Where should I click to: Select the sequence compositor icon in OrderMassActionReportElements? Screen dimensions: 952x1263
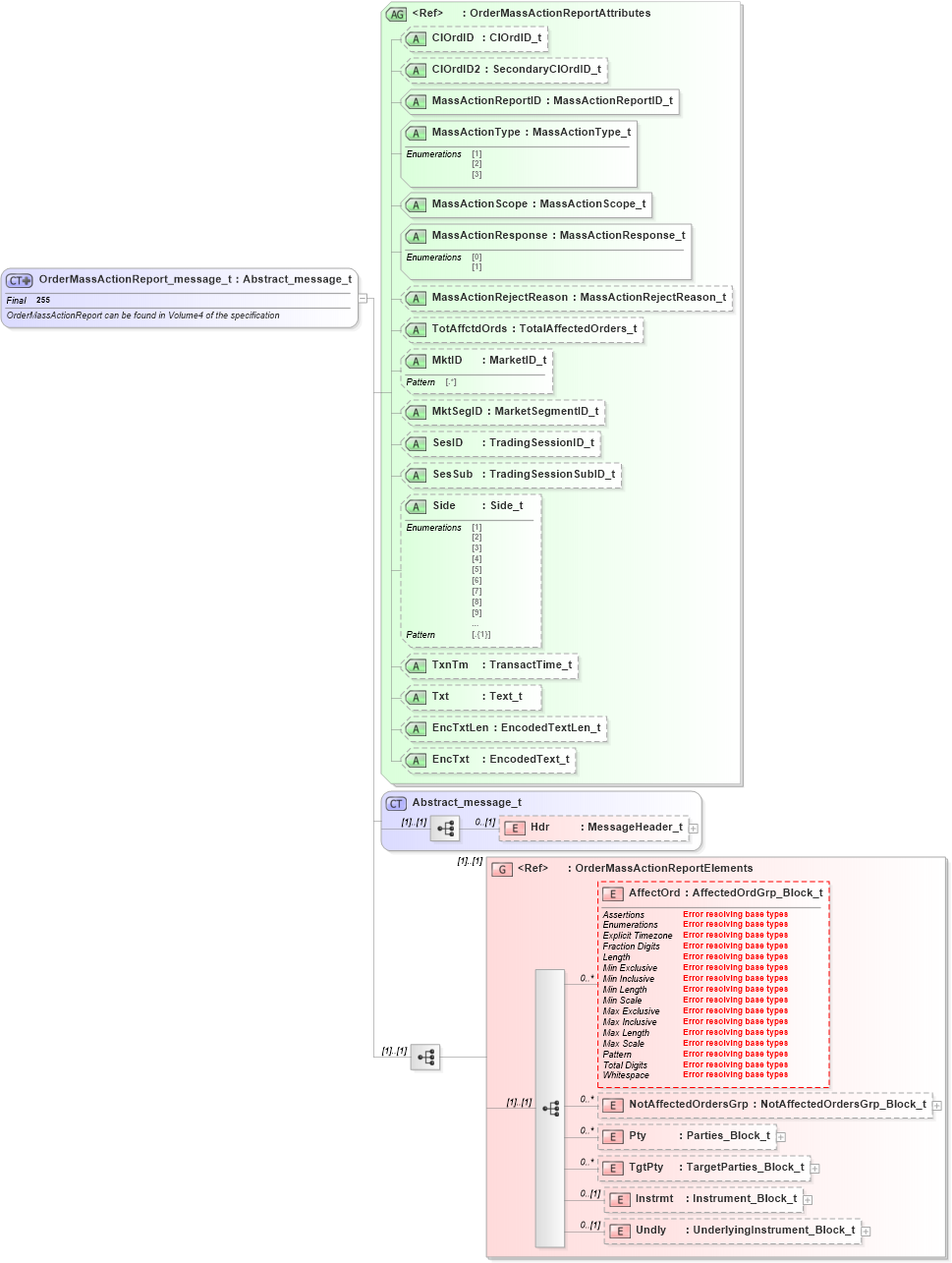[x=552, y=1108]
